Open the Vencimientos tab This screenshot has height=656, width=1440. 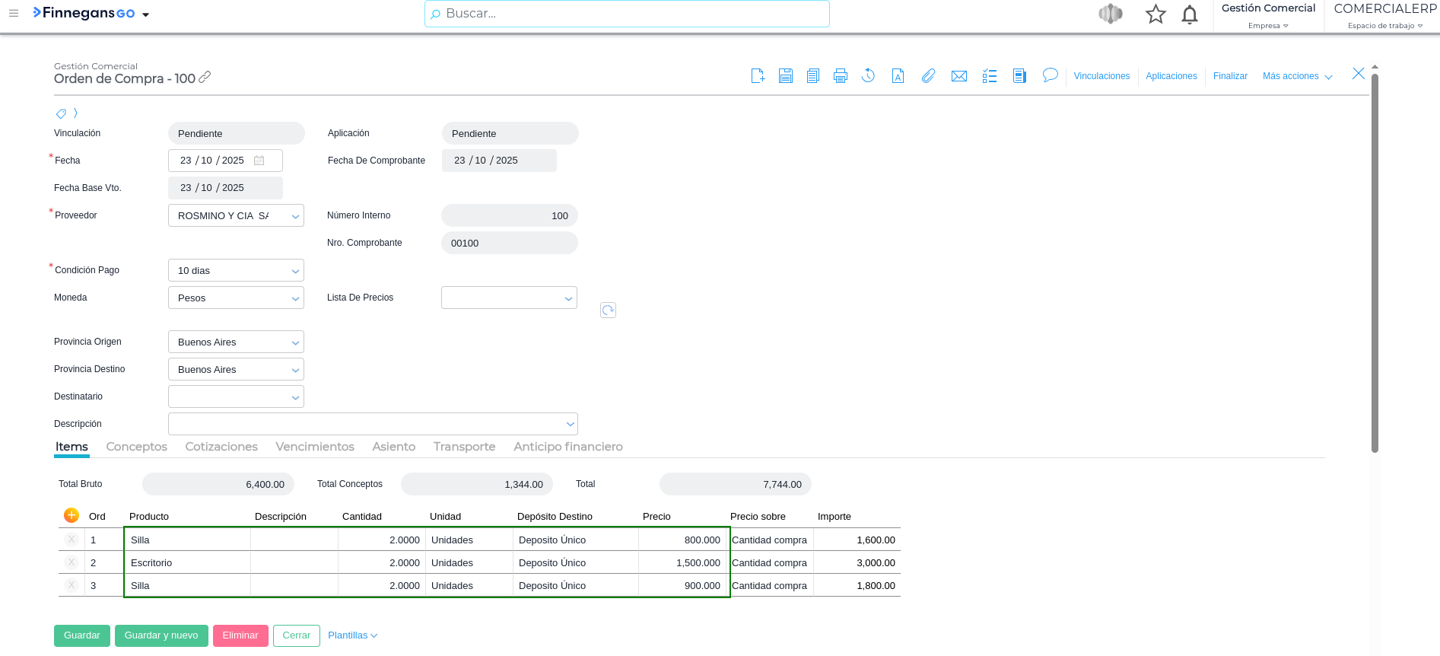(x=315, y=447)
